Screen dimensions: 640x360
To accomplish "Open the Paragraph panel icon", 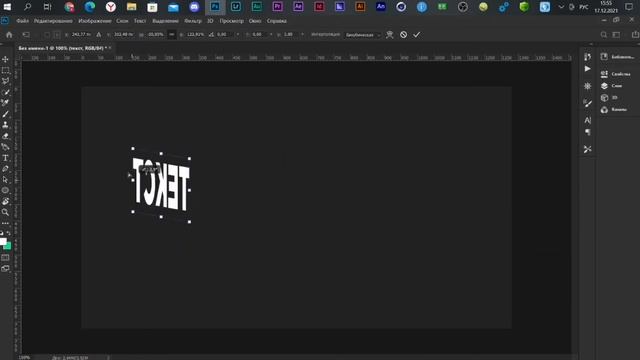I will [x=587, y=132].
